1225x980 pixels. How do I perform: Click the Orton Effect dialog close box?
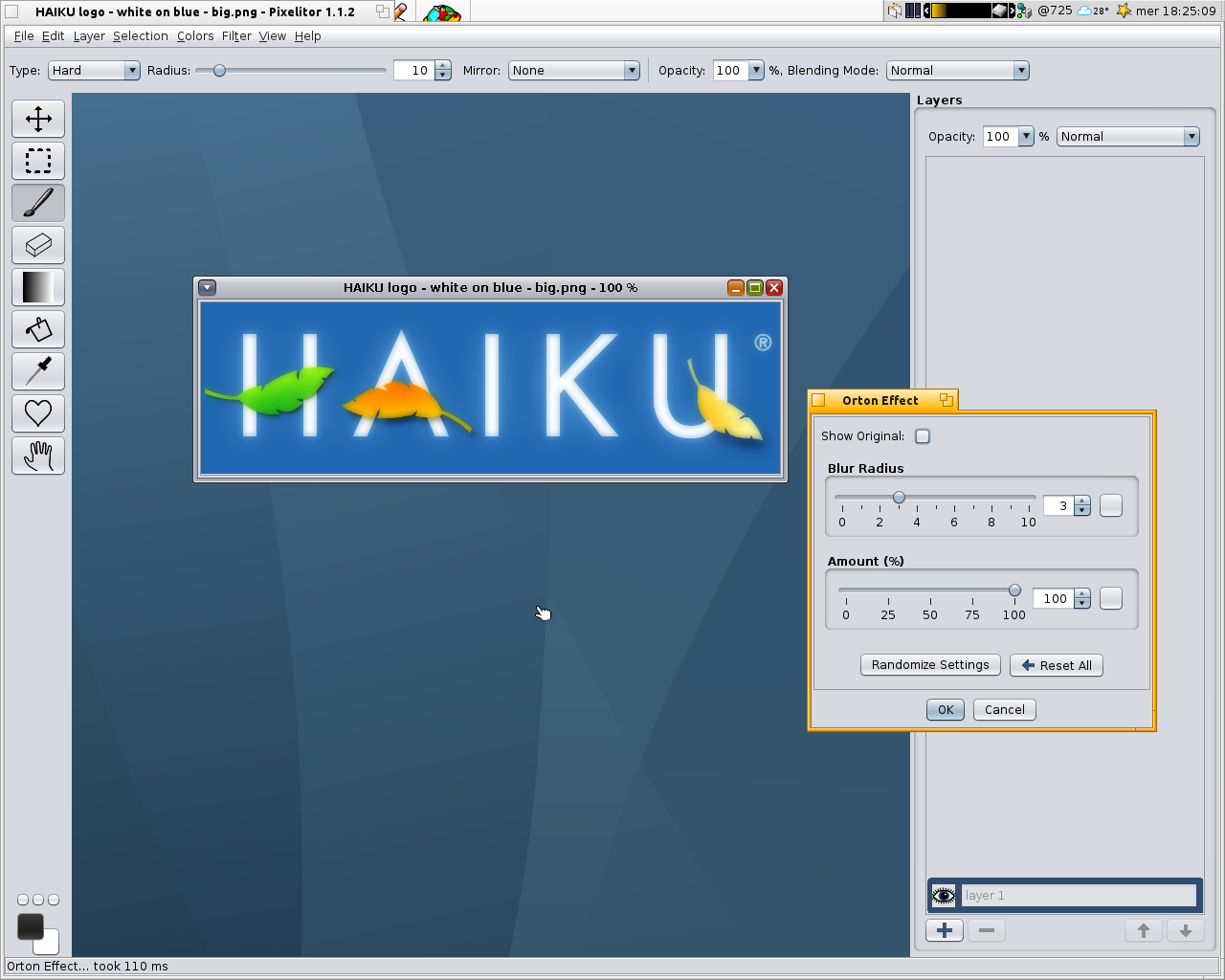(x=818, y=400)
